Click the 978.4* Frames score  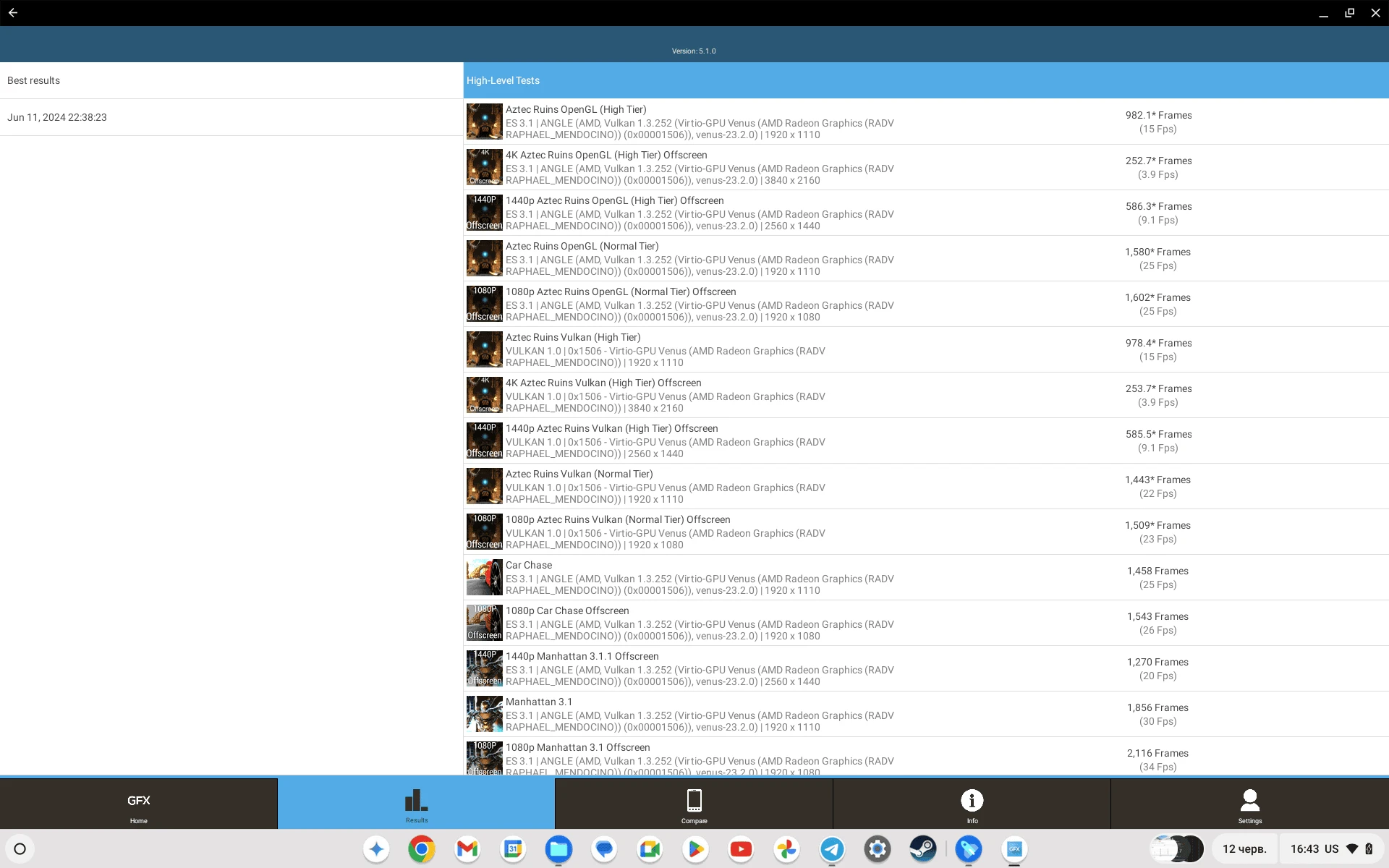pyautogui.click(x=1158, y=343)
